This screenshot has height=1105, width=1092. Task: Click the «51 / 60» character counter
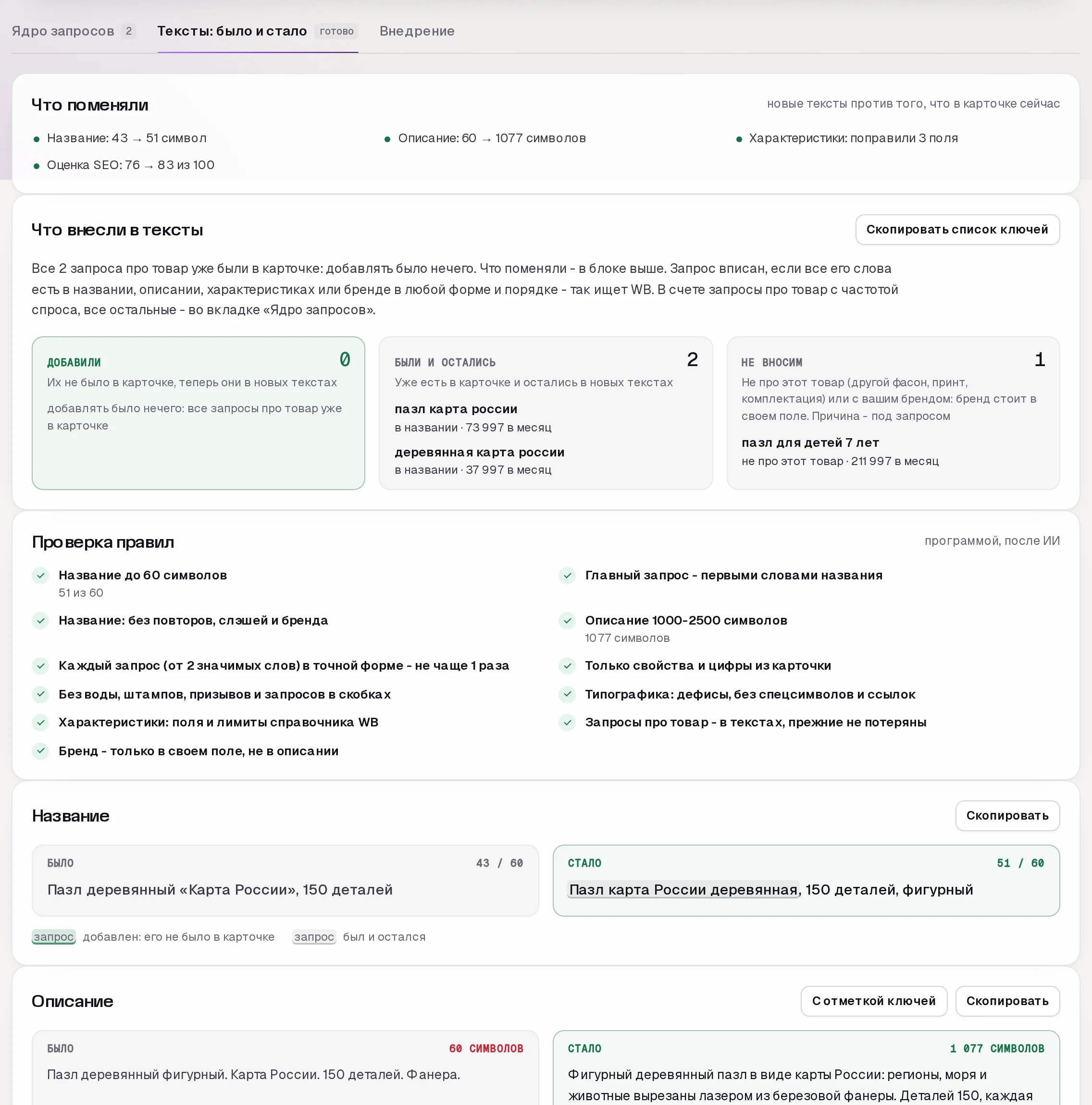tap(1020, 863)
